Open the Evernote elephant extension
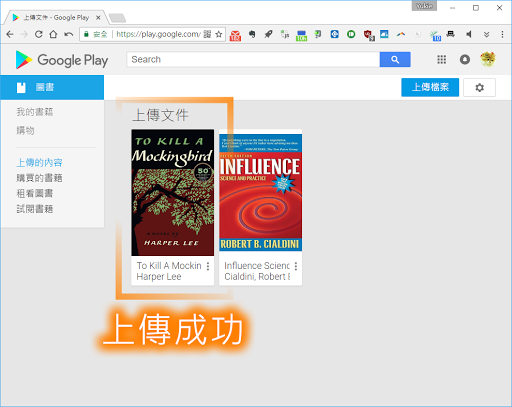The height and width of the screenshot is (407, 512). (252, 34)
